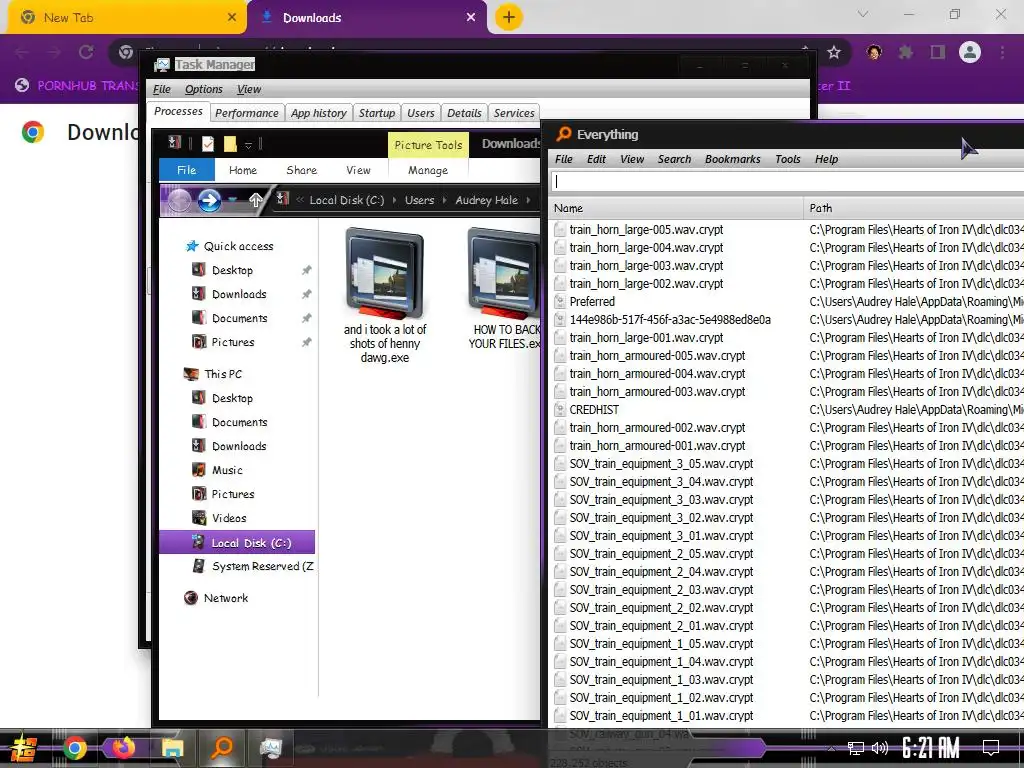Select train_horn_large-005.wav.crypt result

(646, 230)
